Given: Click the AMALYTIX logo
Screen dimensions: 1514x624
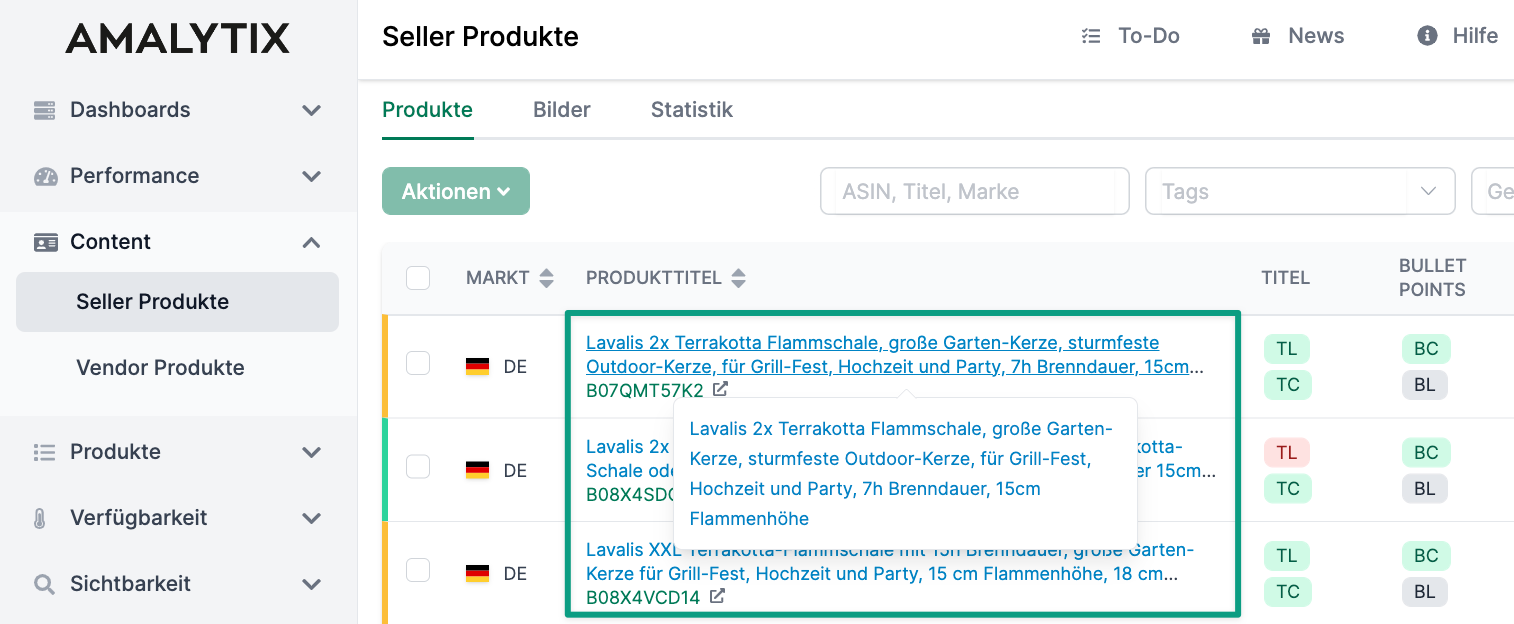Looking at the screenshot, I should (x=178, y=38).
